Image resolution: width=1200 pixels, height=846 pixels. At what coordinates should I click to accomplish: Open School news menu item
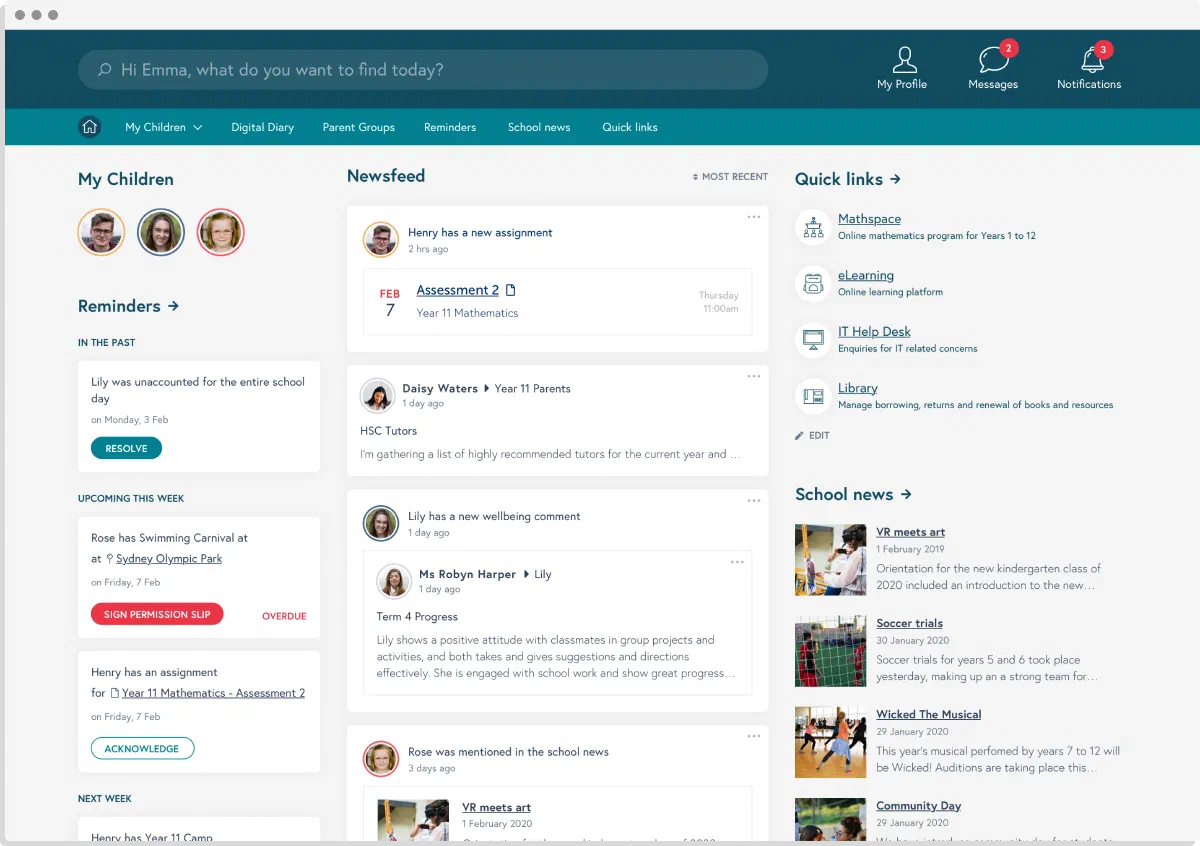click(x=539, y=127)
